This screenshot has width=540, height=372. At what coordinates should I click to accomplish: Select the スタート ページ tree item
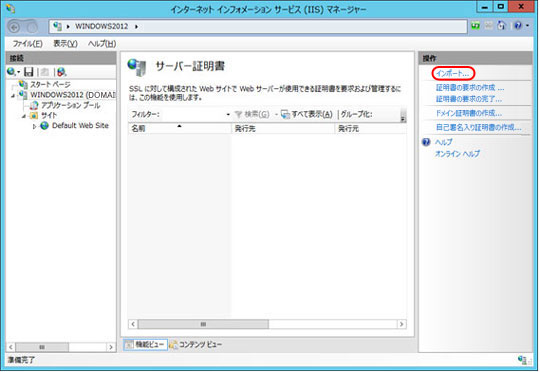click(x=50, y=84)
